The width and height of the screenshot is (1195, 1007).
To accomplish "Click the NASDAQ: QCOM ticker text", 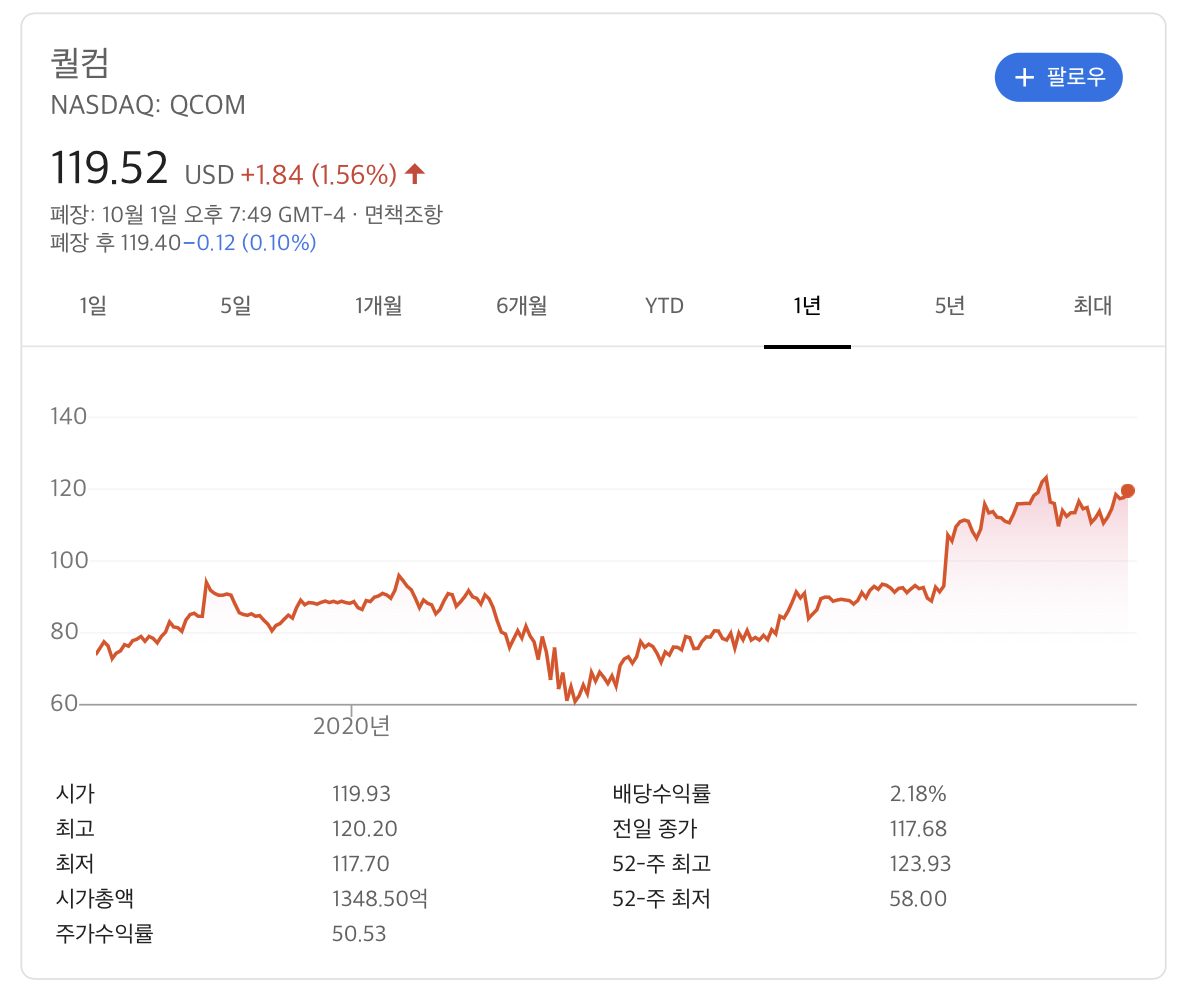I will [148, 104].
